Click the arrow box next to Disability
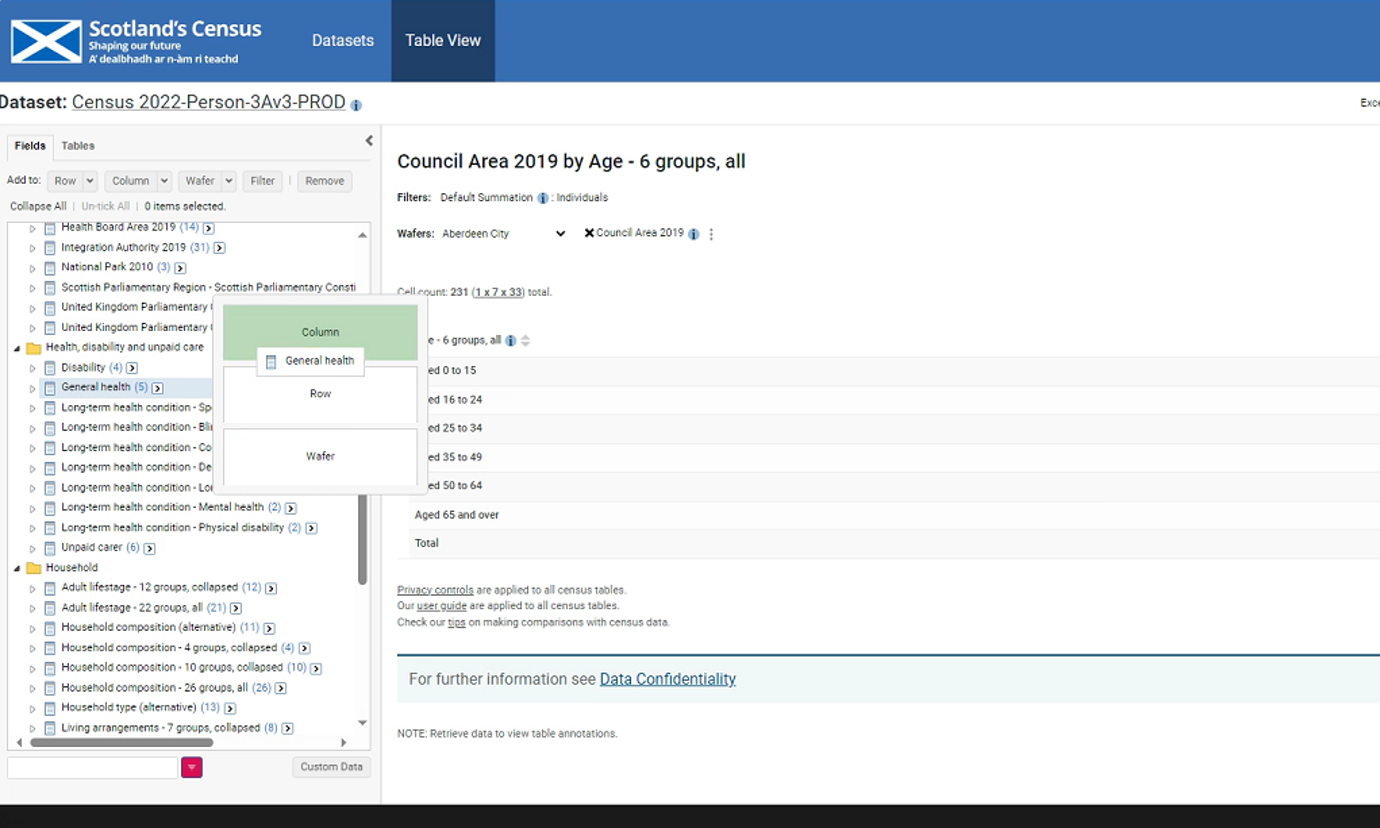Viewport: 1380px width, 828px height. [132, 368]
